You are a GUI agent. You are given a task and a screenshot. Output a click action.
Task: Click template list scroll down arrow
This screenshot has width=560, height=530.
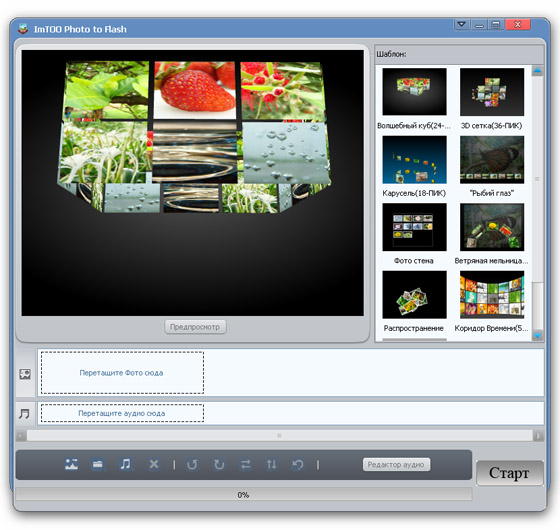[537, 335]
